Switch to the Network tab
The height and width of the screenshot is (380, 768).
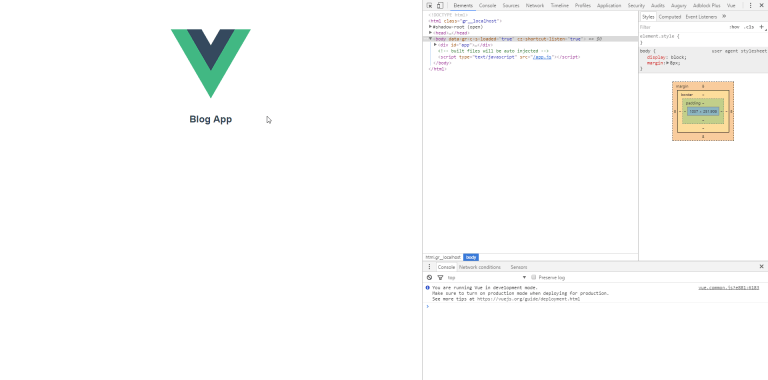[x=535, y=5]
